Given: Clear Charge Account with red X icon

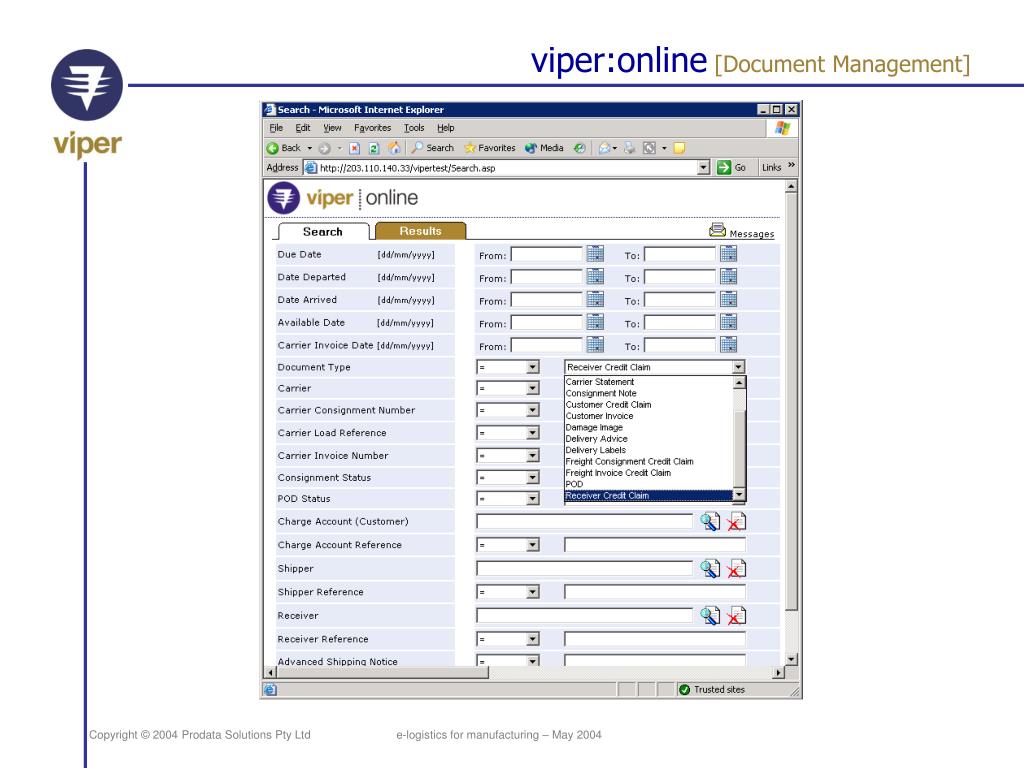Looking at the screenshot, I should (x=737, y=522).
